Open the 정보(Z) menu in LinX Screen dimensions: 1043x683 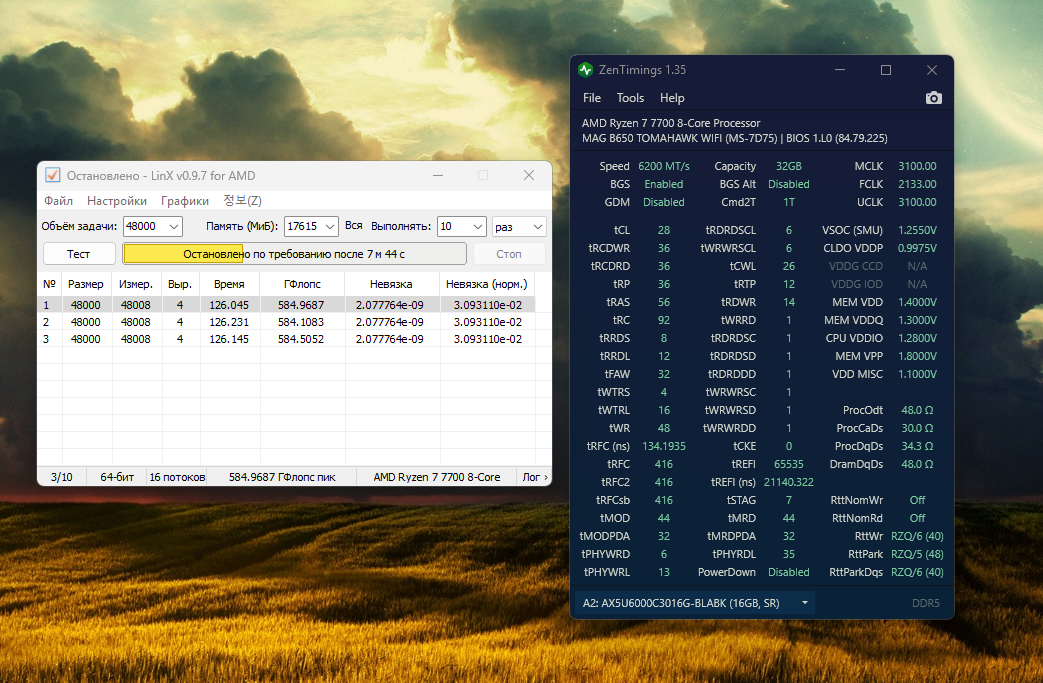coord(242,201)
